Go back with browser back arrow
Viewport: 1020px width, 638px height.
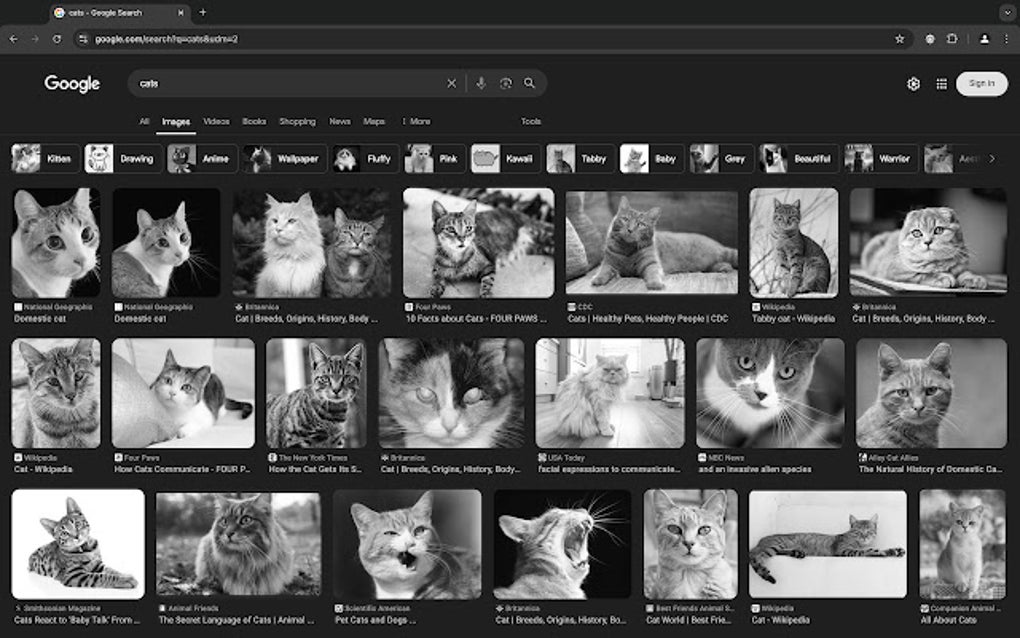click(x=14, y=39)
